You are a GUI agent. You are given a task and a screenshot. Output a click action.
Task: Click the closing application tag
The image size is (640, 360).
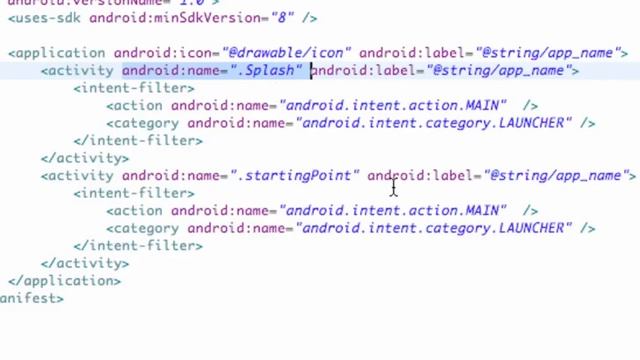[x=64, y=281]
